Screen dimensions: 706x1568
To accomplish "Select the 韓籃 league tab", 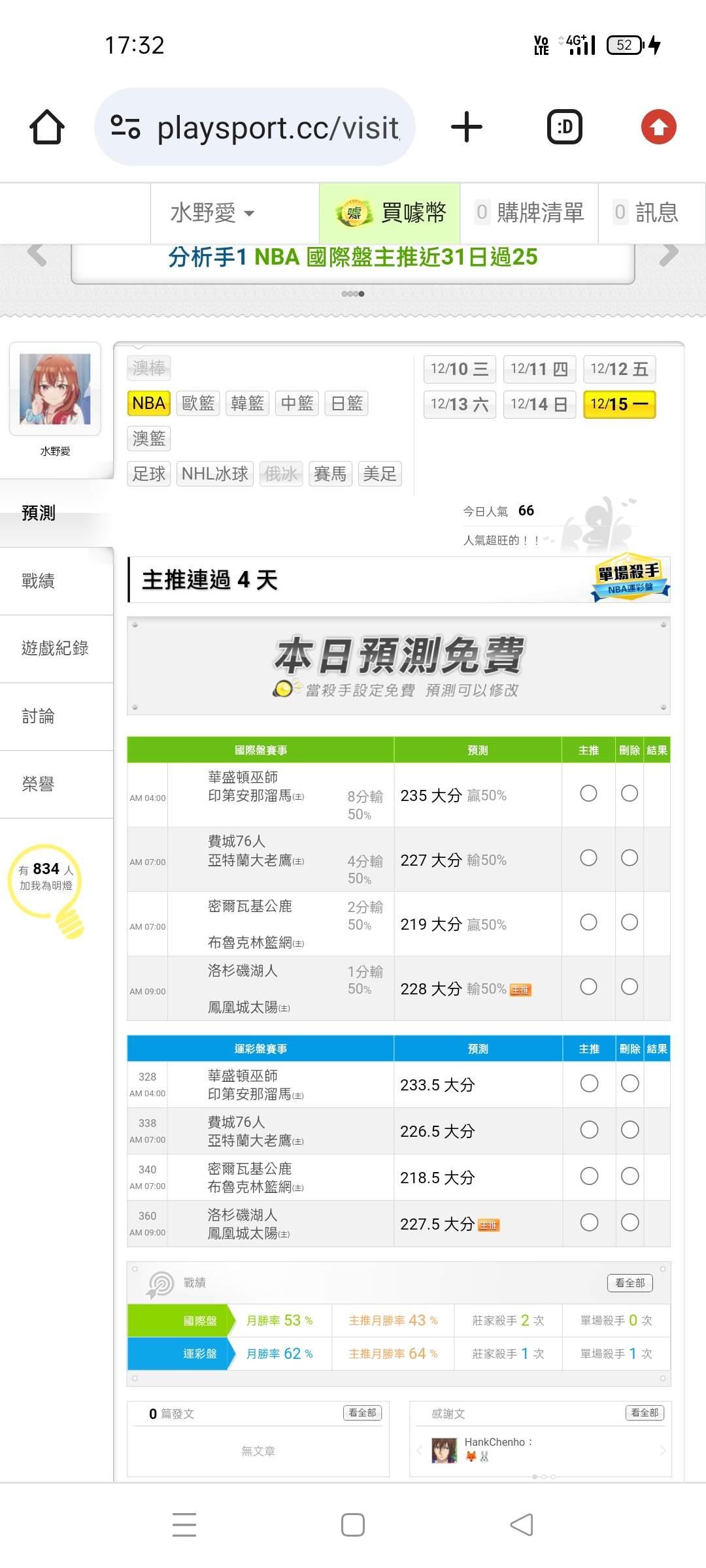I will pyautogui.click(x=248, y=403).
